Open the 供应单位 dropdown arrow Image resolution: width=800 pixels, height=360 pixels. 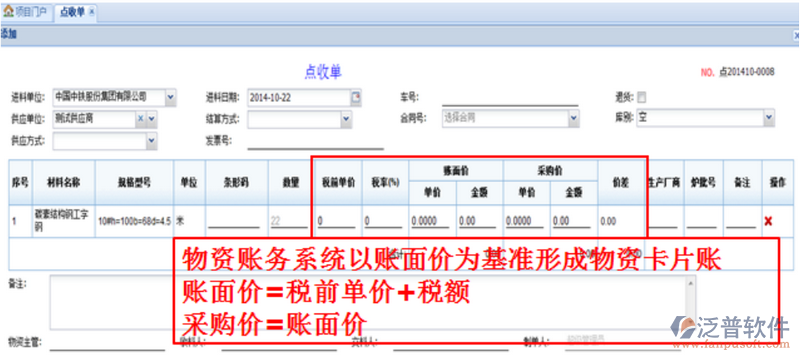[x=152, y=119]
